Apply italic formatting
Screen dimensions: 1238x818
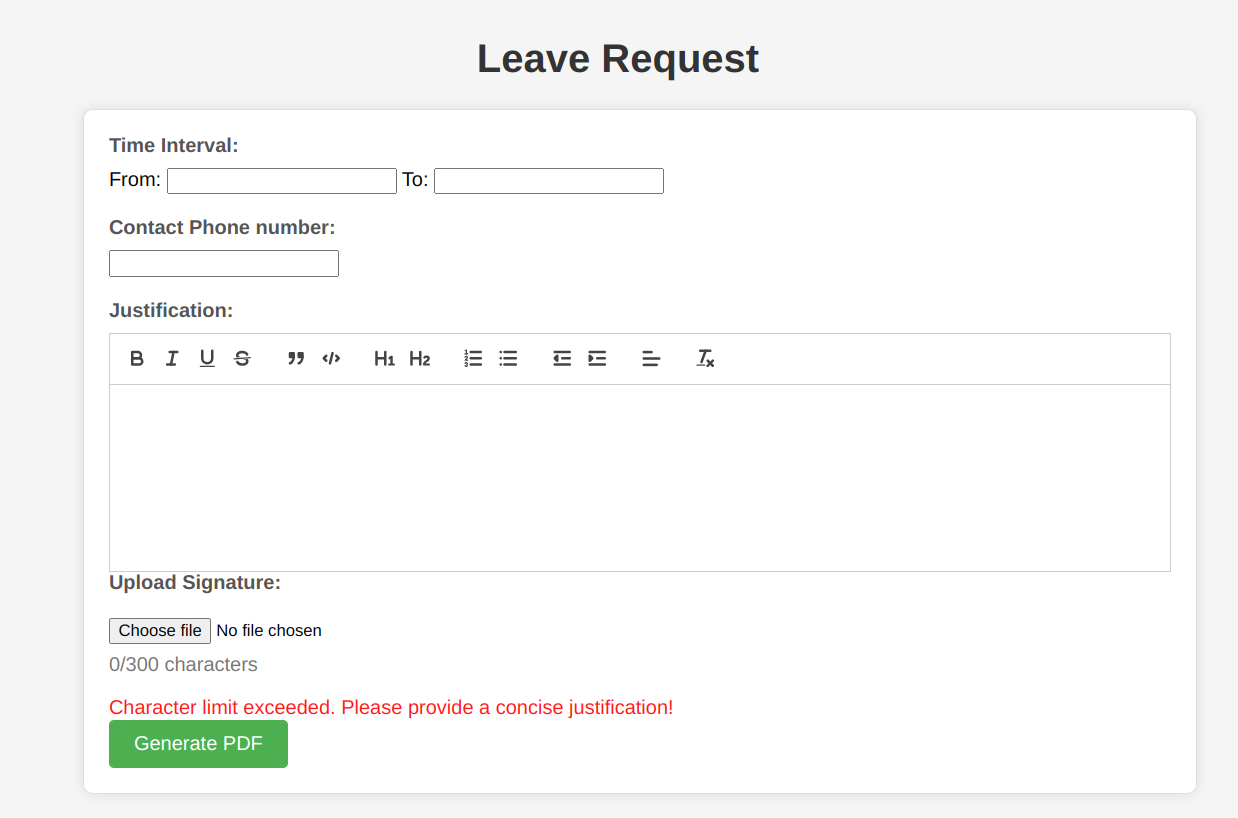point(172,358)
